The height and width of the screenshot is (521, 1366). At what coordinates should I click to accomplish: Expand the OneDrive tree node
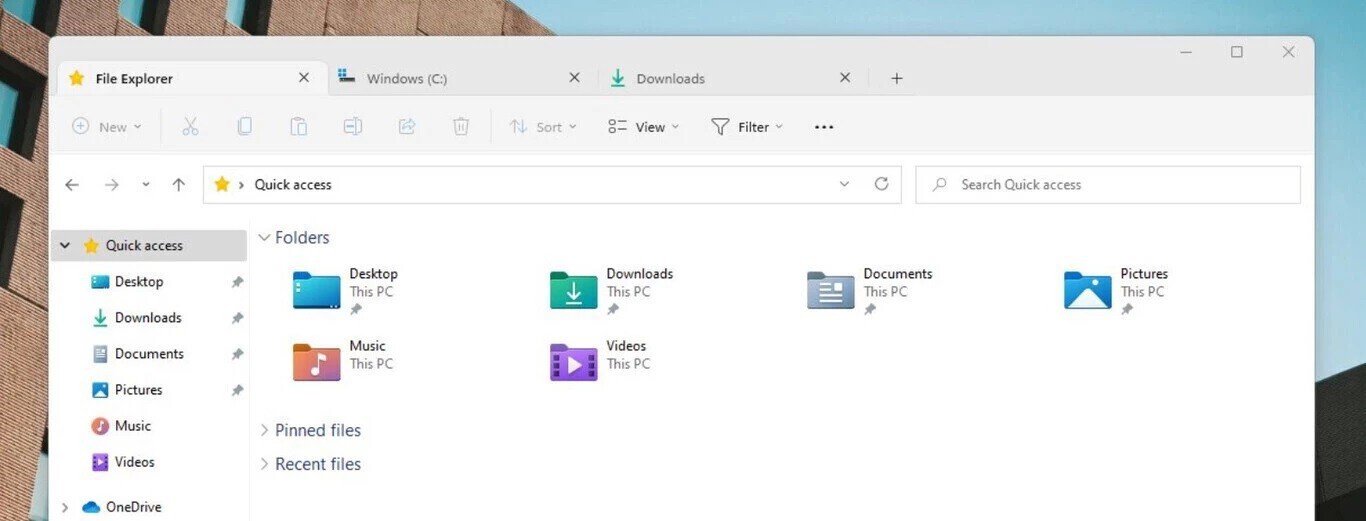(x=65, y=507)
